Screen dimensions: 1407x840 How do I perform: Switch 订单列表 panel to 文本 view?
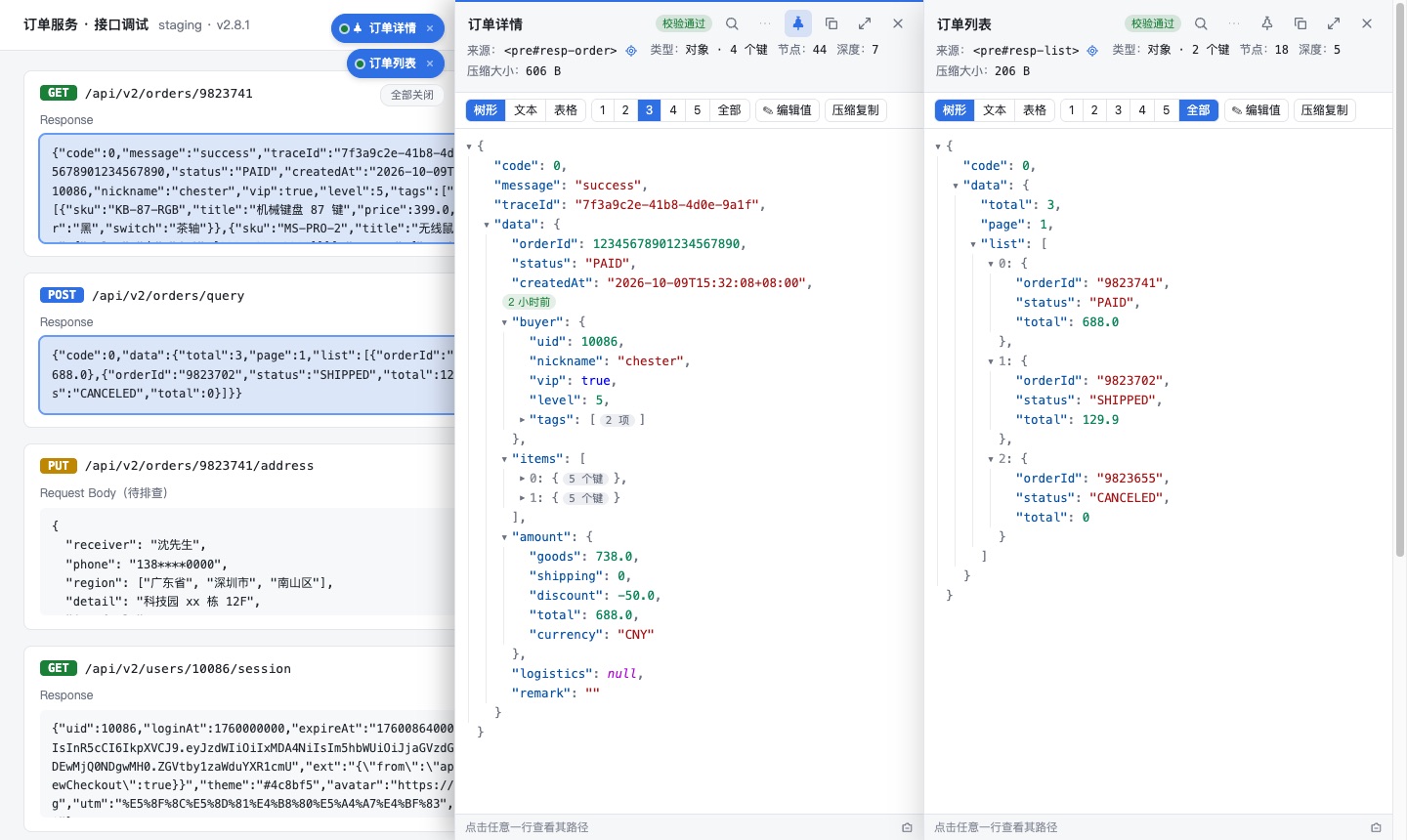995,110
